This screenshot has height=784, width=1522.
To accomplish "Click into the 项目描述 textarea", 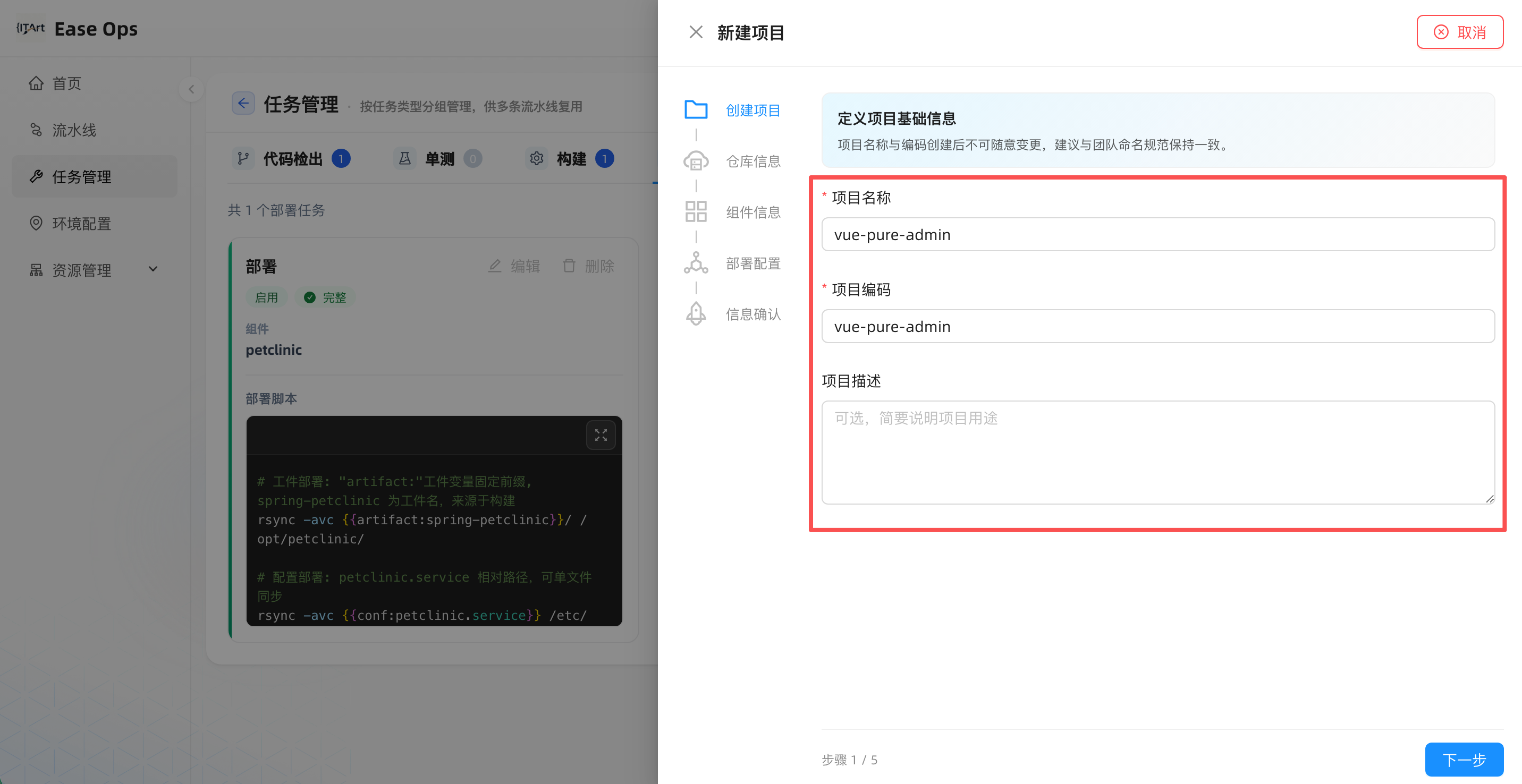I will 1157,452.
